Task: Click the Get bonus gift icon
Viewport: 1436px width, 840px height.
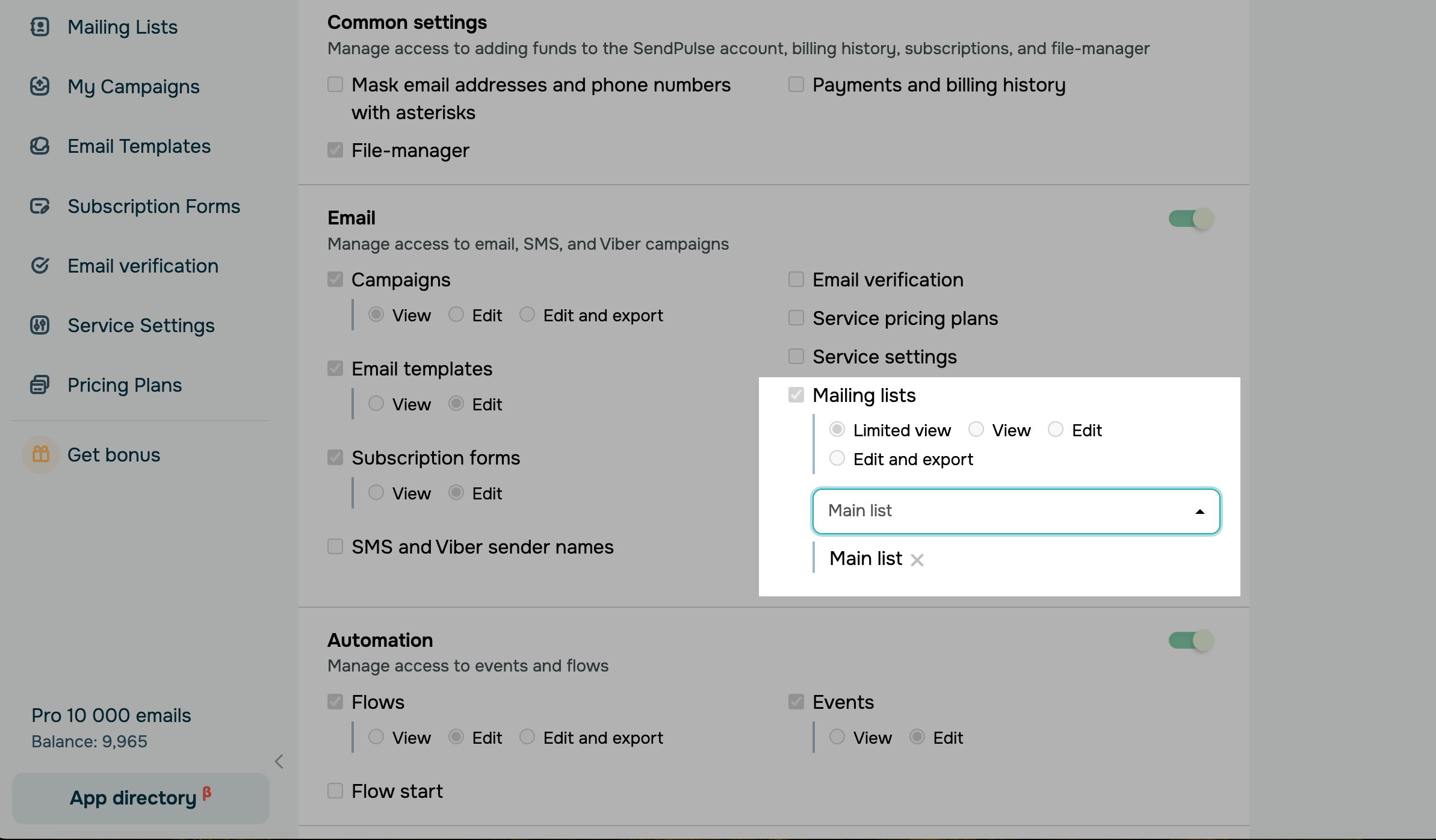Action: [x=41, y=454]
